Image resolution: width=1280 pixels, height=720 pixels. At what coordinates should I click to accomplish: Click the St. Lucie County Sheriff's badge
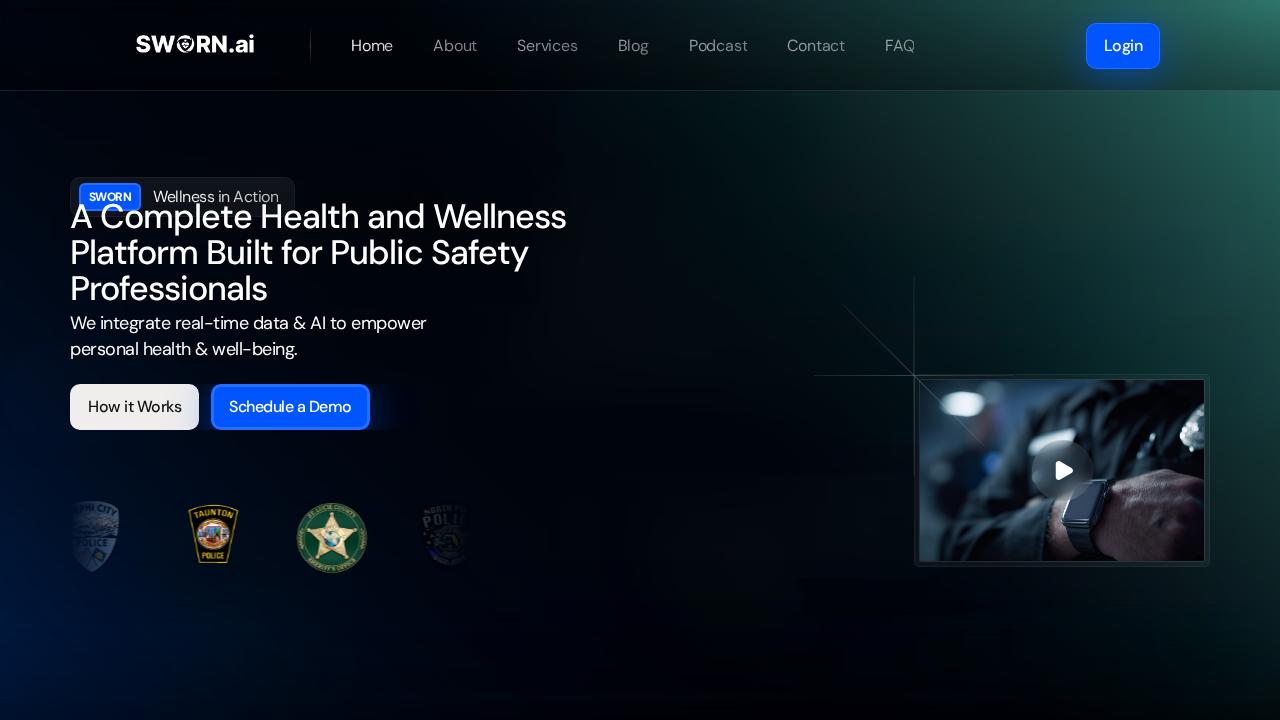[331, 537]
